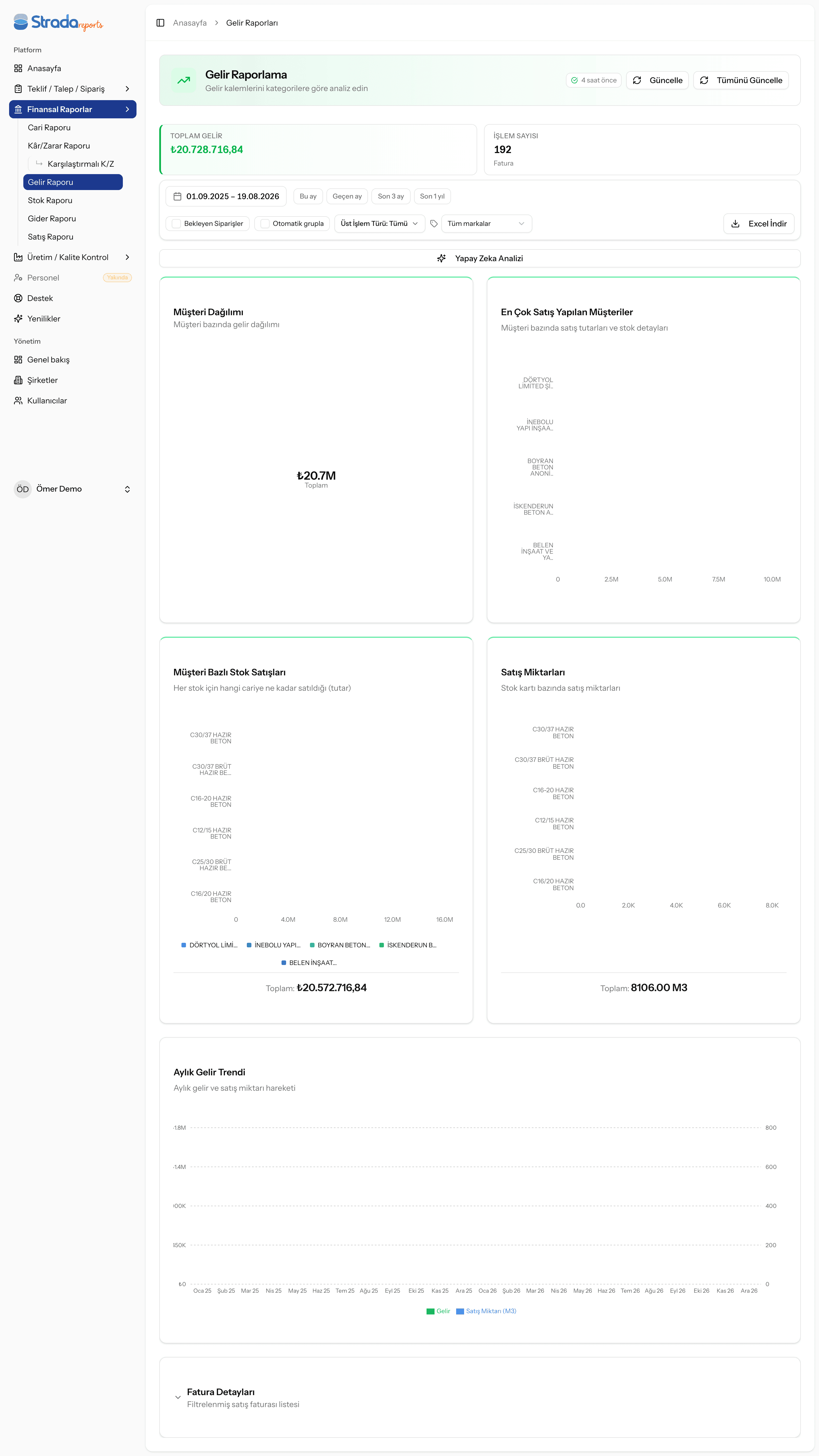Screen dimensions: 819x1456
Task: Select Kâr/Zarar Raporu in sidebar
Action: pyautogui.click(x=59, y=146)
